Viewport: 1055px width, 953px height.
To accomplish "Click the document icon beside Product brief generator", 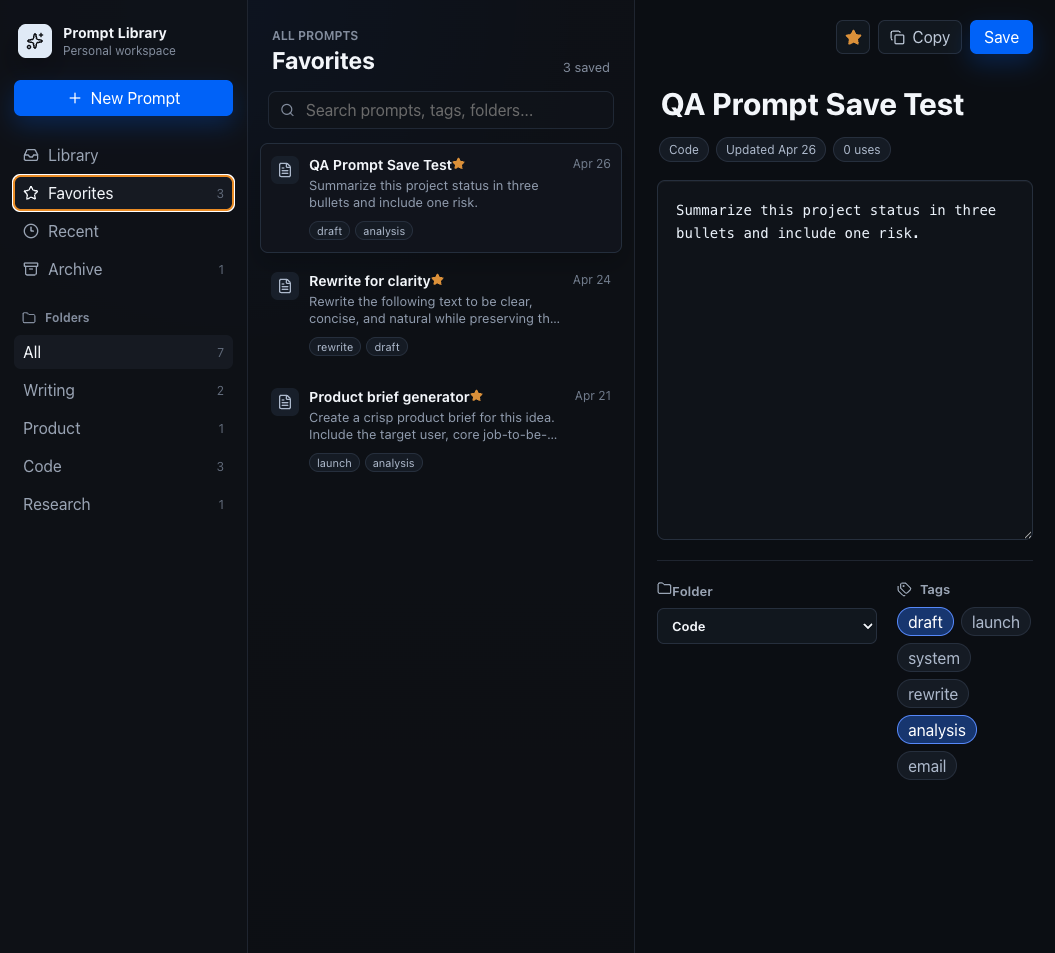I will 285,401.
